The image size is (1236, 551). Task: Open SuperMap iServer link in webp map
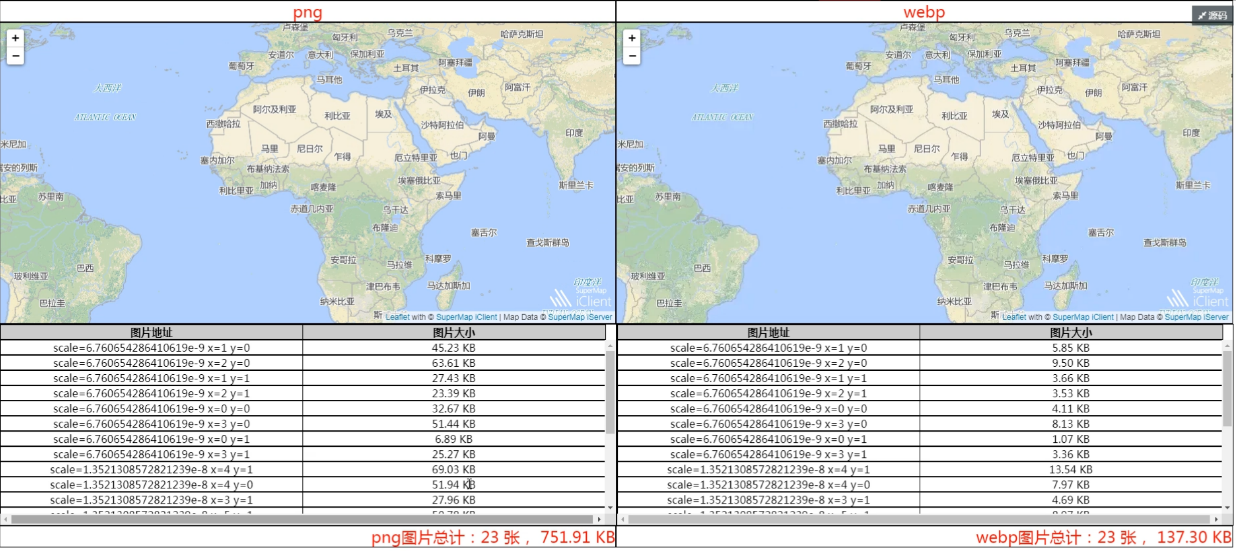[1197, 317]
